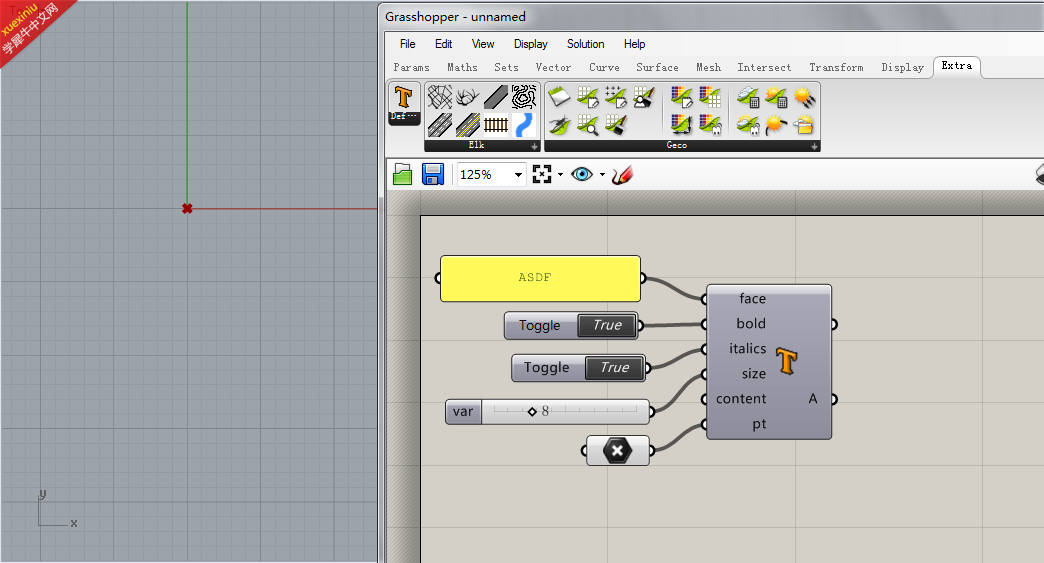Click the Geco cloudy sun binoculars icon
This screenshot has width=1044, height=563.
pyautogui.click(x=748, y=125)
